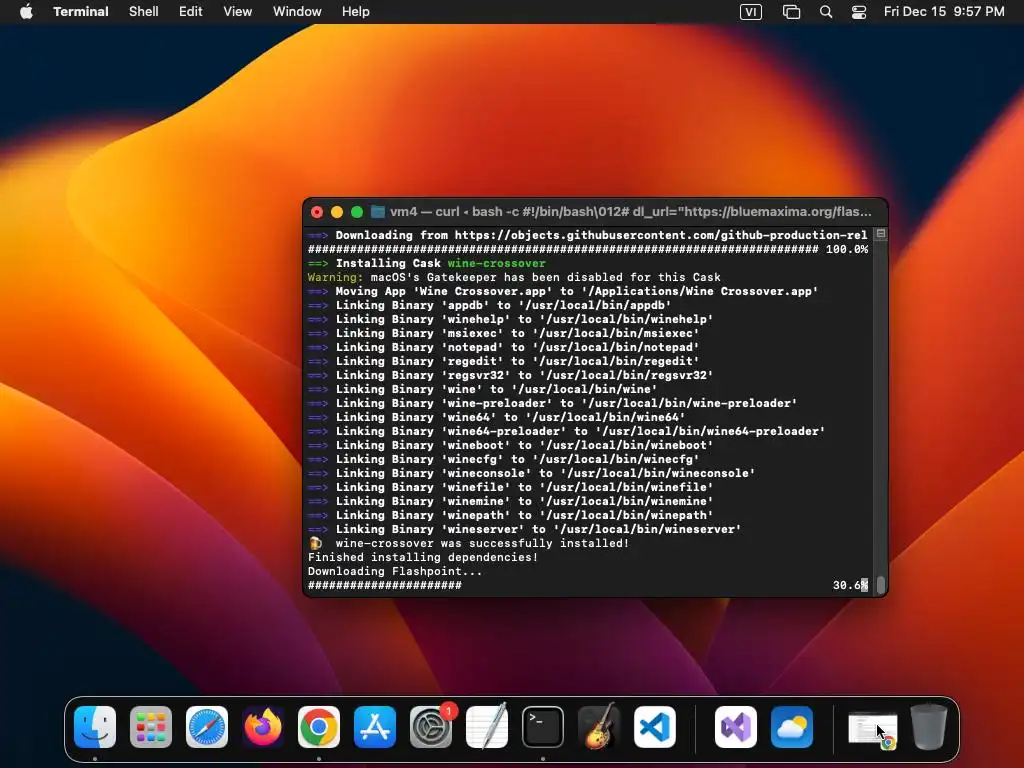
Task: Click the Gatekeeper warning line
Action: click(x=514, y=278)
